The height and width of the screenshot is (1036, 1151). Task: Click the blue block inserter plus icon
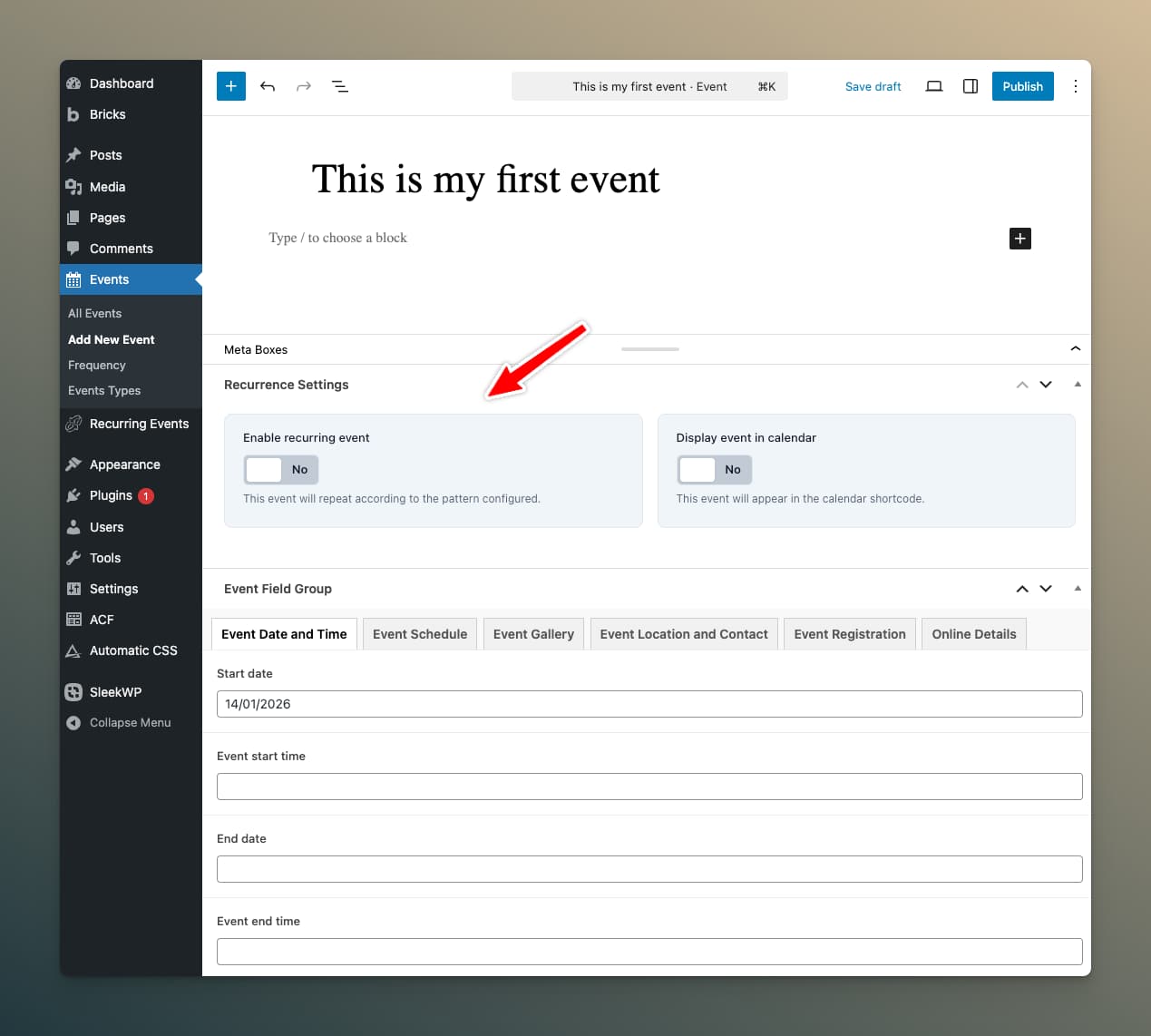tap(231, 86)
